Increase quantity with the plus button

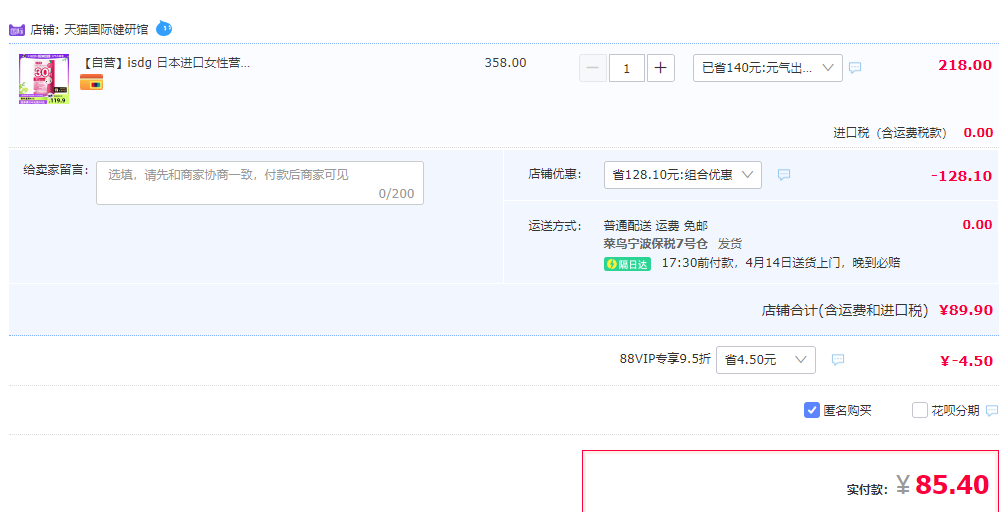[661, 68]
